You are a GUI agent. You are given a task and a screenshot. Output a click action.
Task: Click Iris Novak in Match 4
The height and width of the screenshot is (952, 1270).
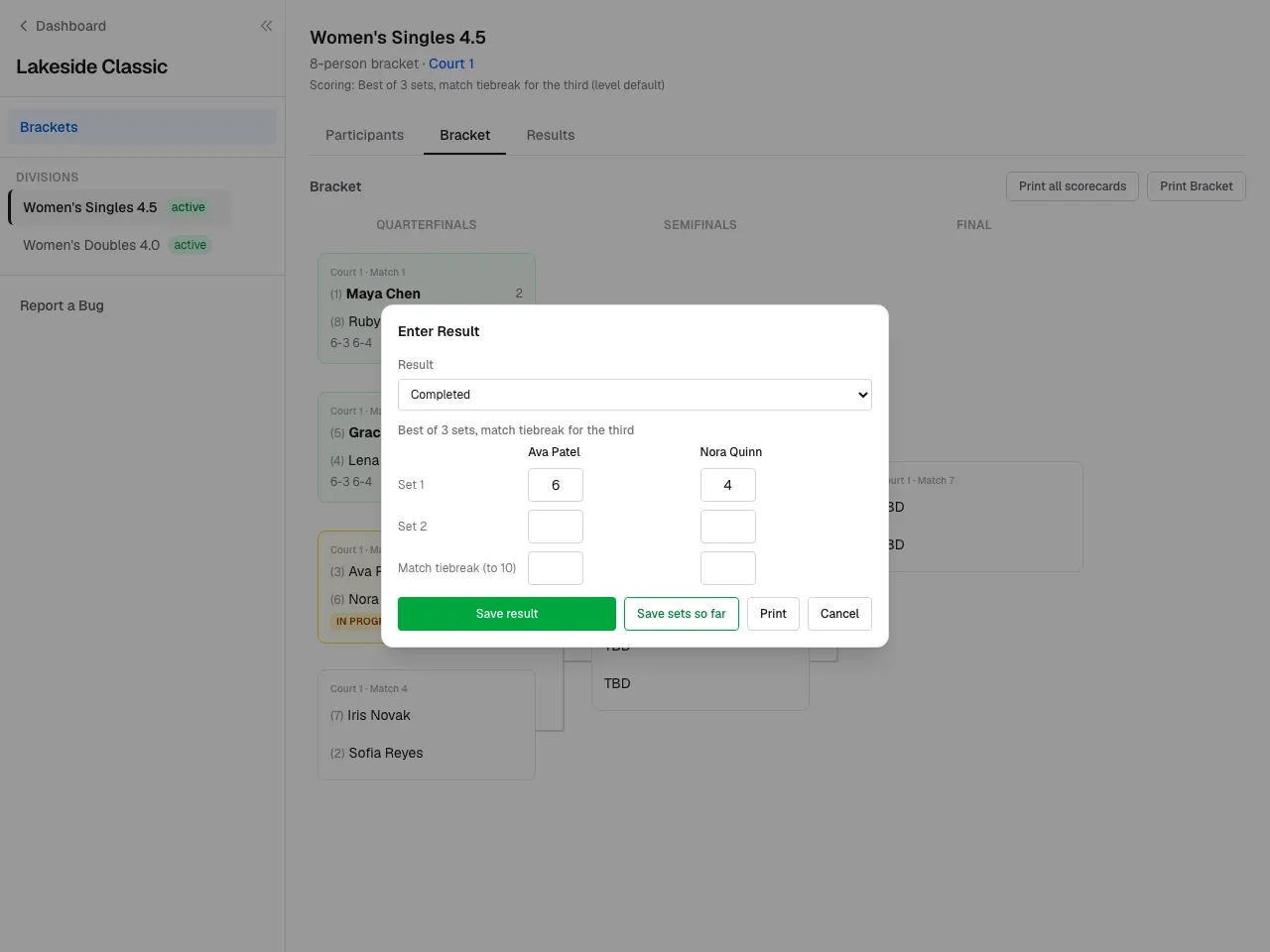(x=379, y=715)
